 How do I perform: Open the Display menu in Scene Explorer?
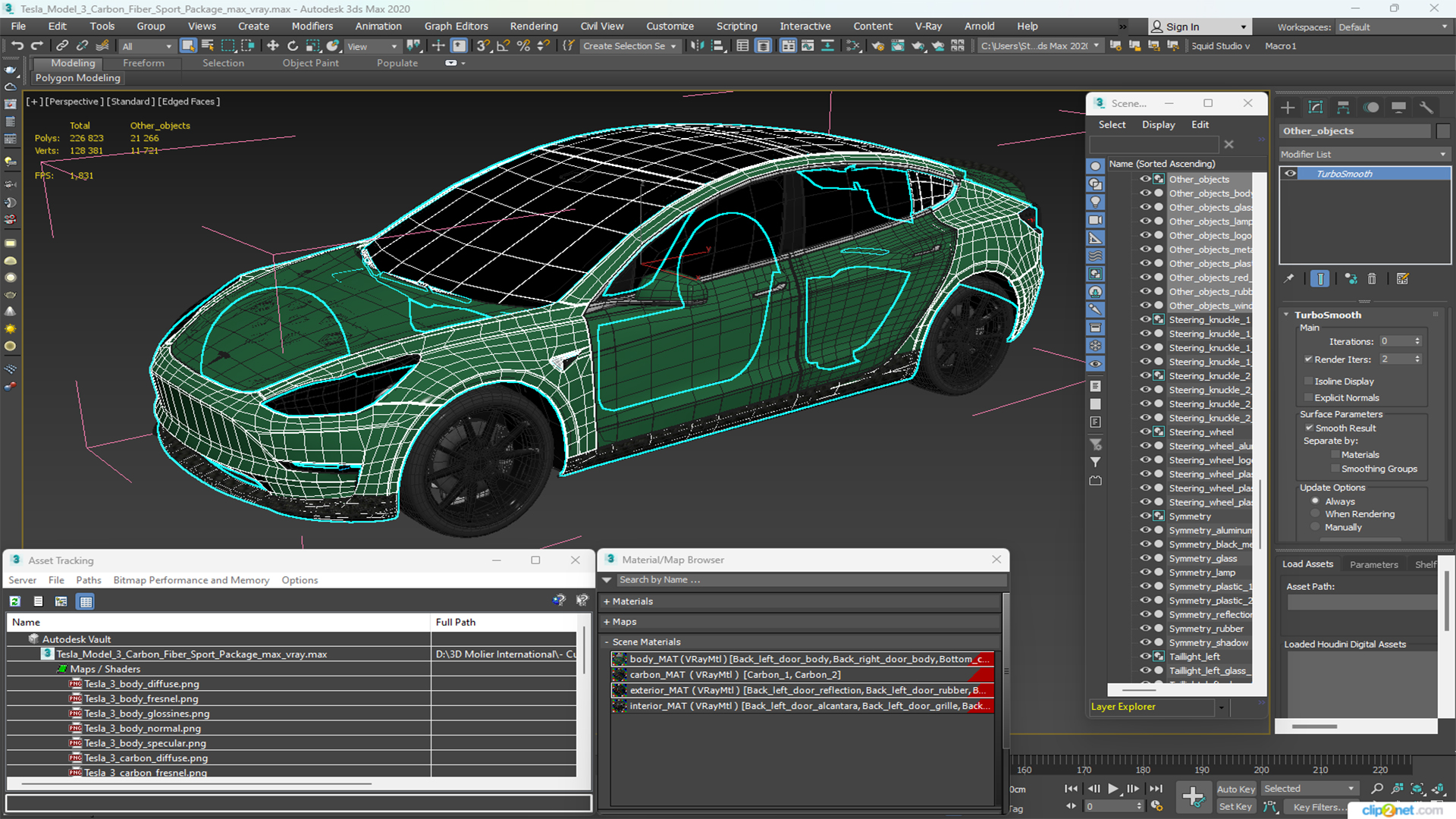(1158, 124)
